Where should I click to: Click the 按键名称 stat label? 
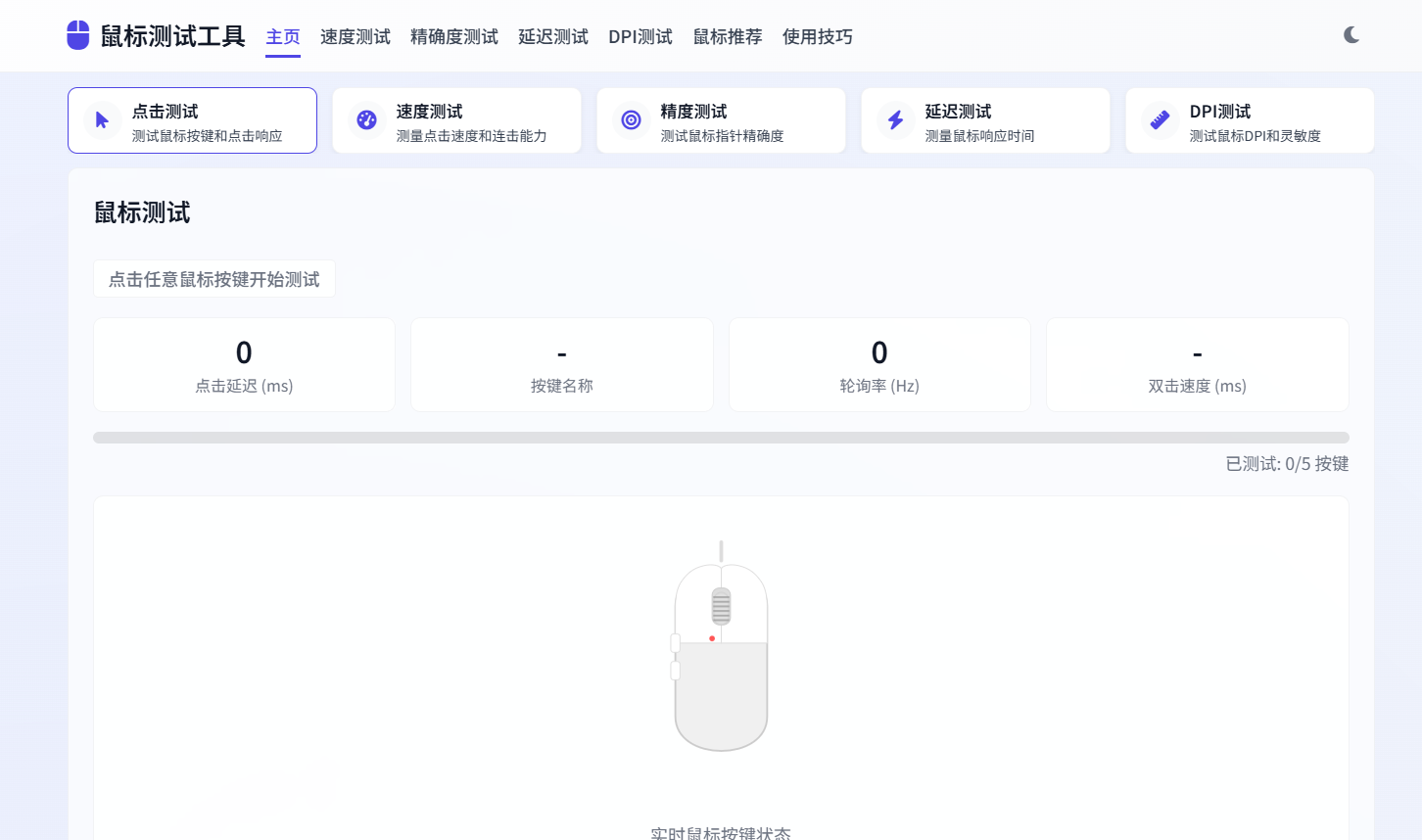(x=562, y=386)
